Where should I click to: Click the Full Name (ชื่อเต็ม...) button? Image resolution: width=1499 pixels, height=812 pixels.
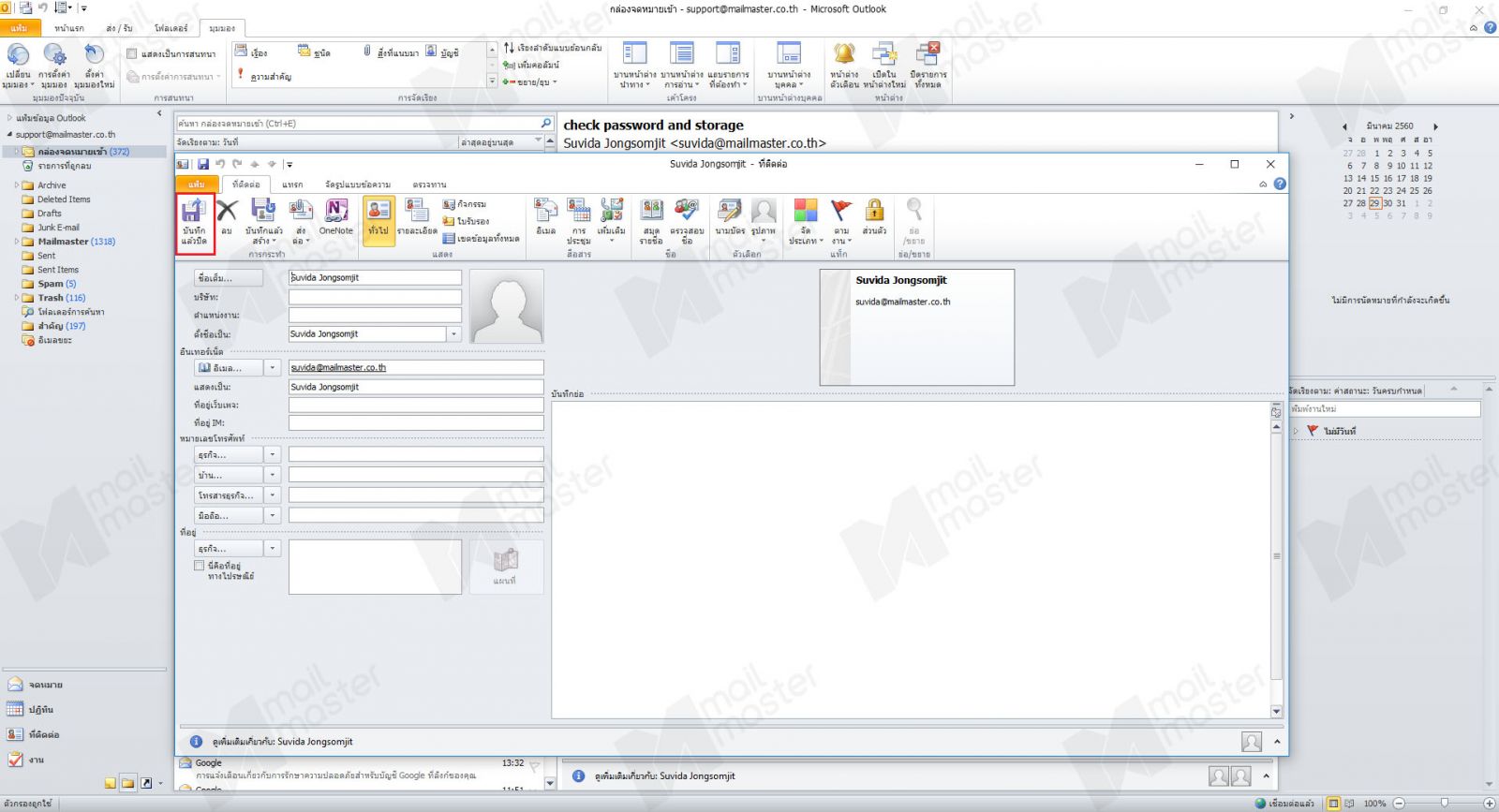point(229,278)
